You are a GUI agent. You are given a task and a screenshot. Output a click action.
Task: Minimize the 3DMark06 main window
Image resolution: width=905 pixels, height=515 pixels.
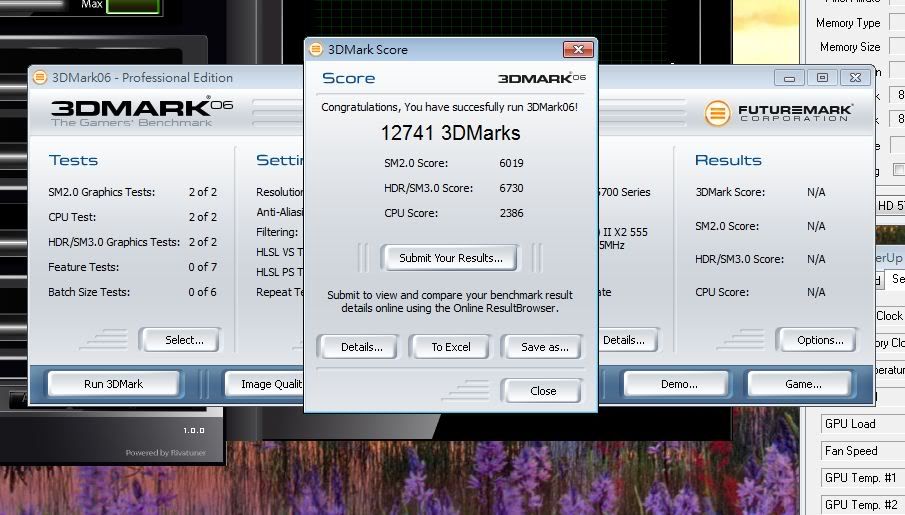[790, 77]
